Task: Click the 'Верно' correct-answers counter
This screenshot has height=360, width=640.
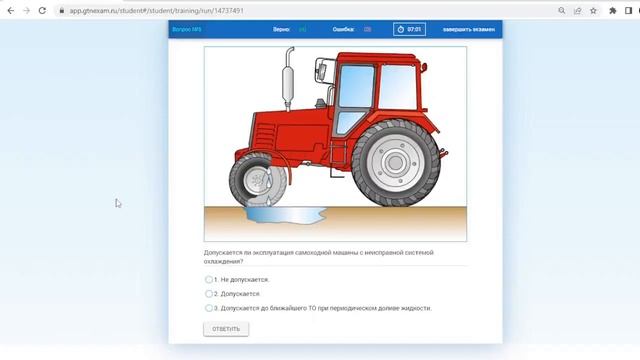Action: pyautogui.click(x=290, y=29)
